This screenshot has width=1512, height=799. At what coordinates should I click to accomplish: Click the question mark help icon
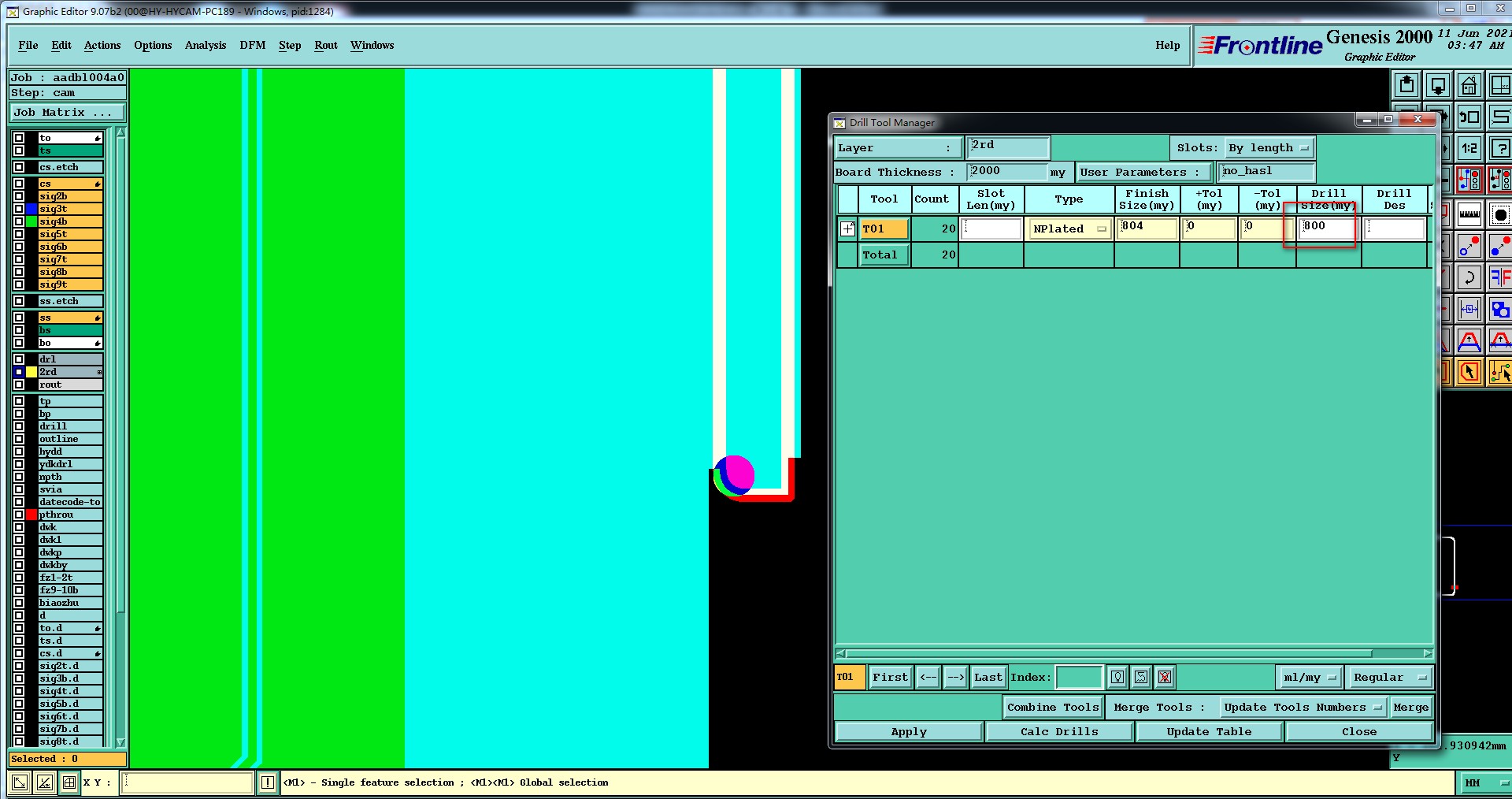click(x=1501, y=148)
